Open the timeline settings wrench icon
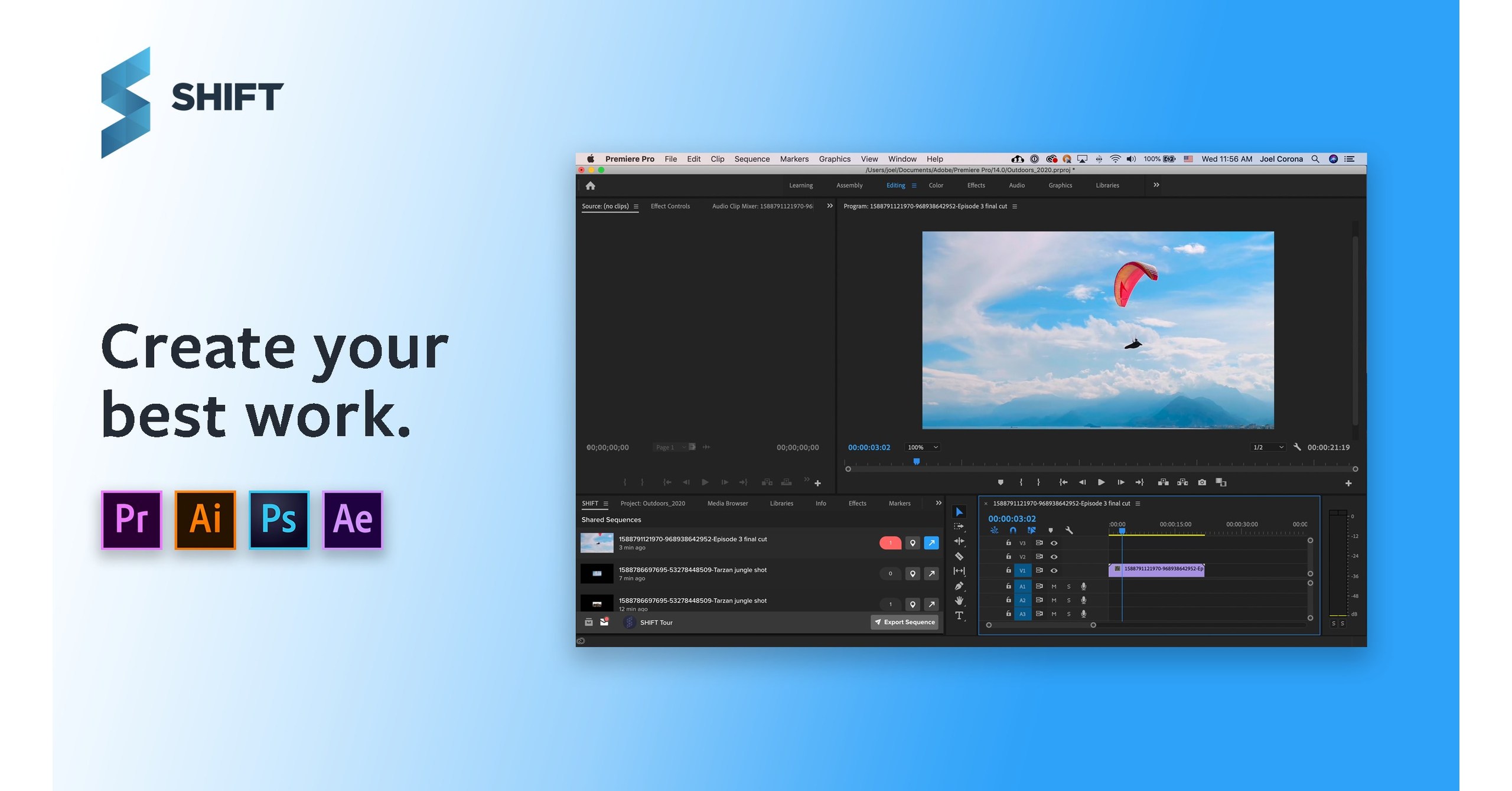This screenshot has width=1512, height=791. (1071, 530)
